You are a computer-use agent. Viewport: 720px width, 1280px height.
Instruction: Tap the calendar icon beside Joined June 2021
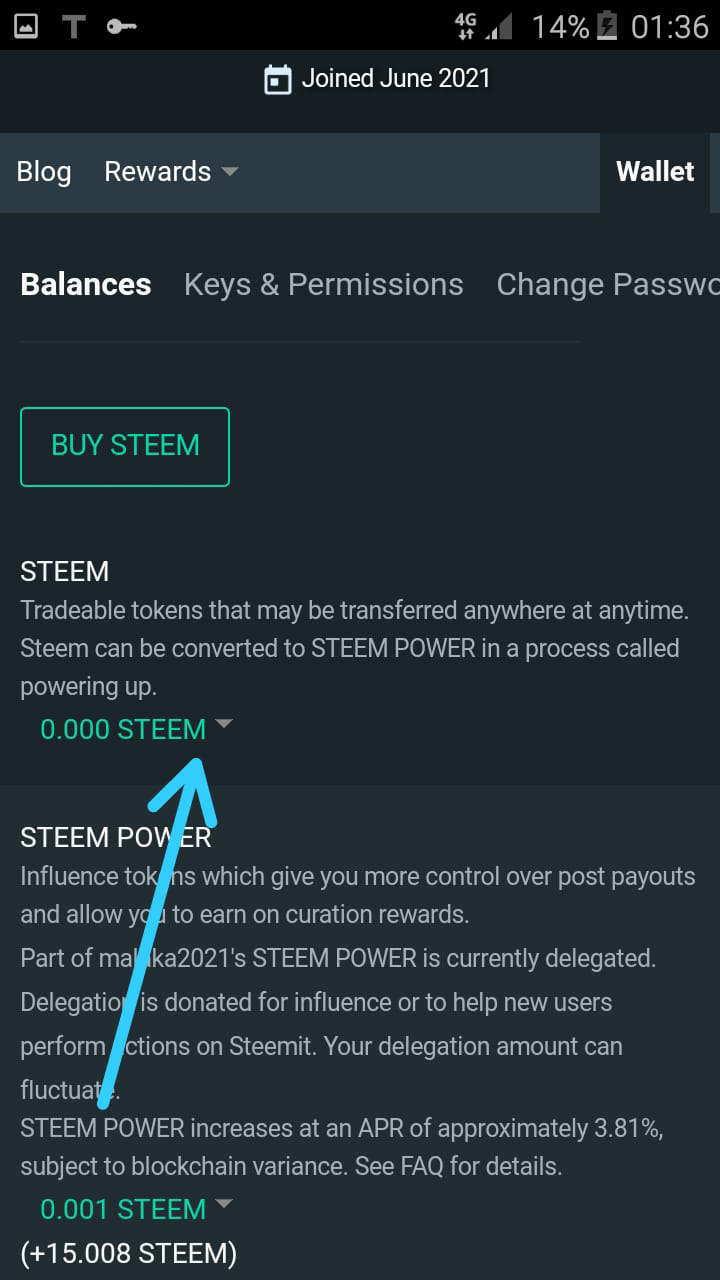(x=277, y=79)
